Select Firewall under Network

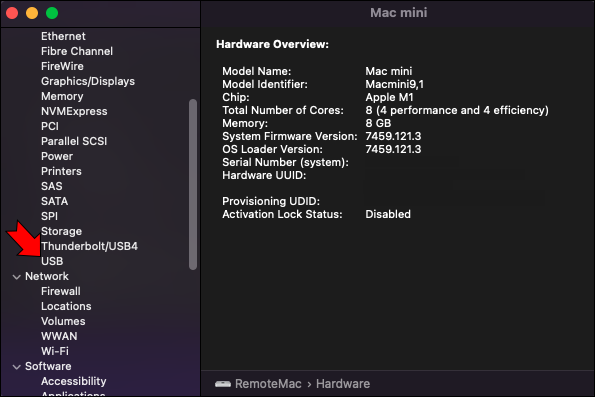tap(61, 291)
